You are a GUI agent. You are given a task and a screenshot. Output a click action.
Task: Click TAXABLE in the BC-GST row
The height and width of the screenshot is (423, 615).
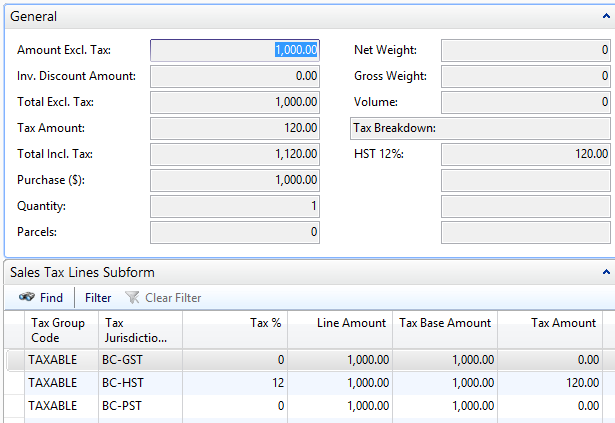[x=61, y=360]
